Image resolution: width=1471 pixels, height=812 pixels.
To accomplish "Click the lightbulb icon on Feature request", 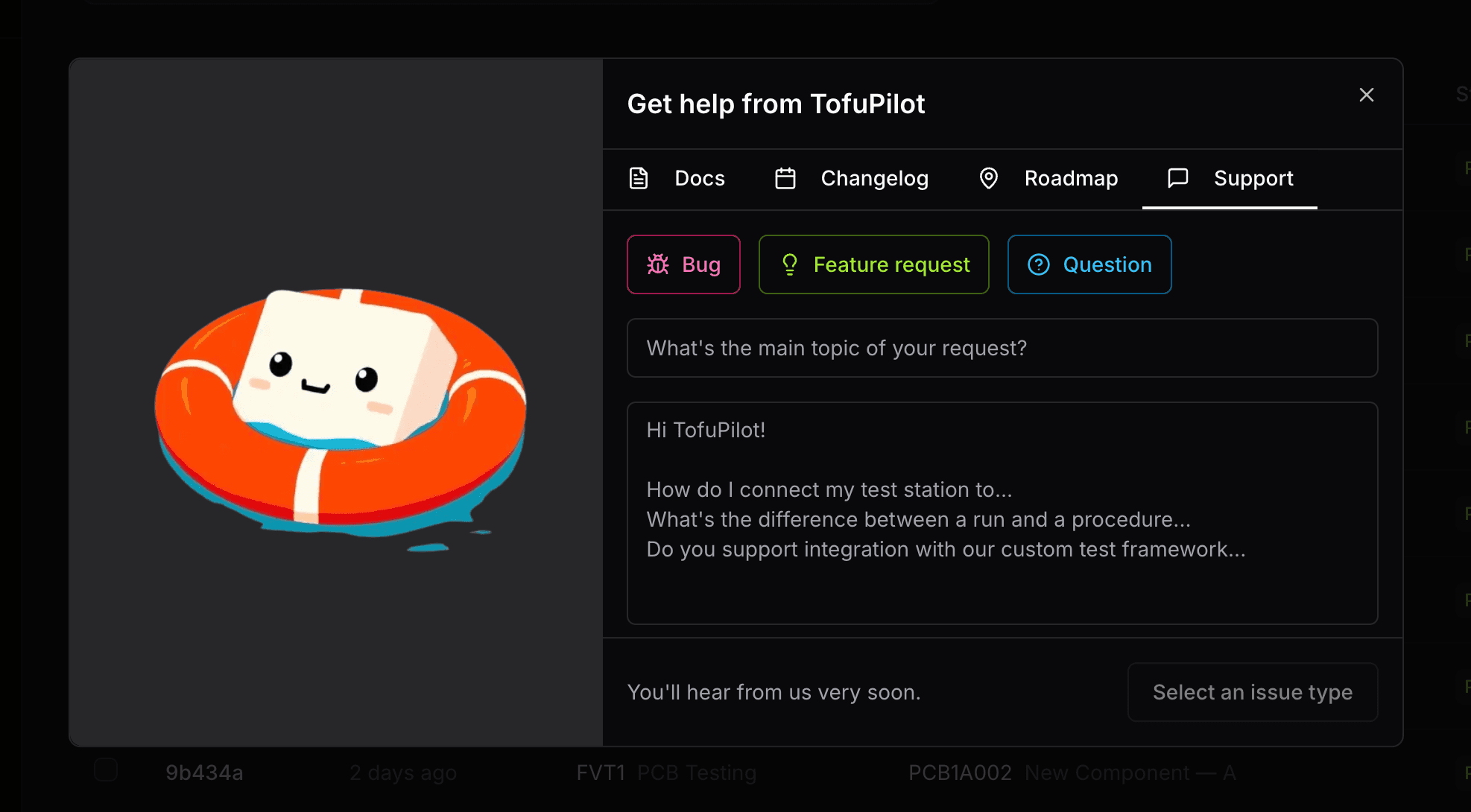I will click(x=790, y=264).
